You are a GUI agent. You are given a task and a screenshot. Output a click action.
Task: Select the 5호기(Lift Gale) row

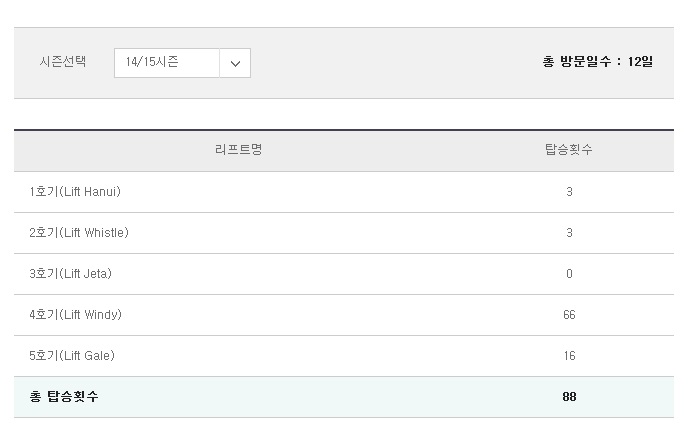pyautogui.click(x=344, y=356)
